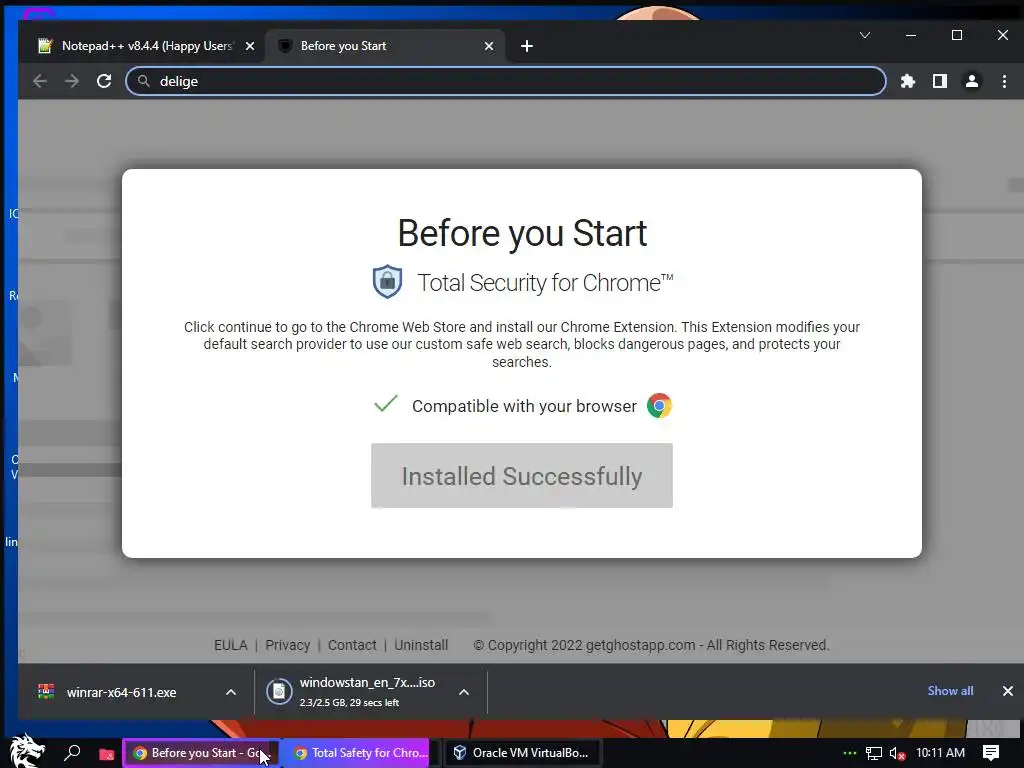This screenshot has width=1024, height=768.
Task: Click the winrar exe file icon
Action: coord(46,692)
